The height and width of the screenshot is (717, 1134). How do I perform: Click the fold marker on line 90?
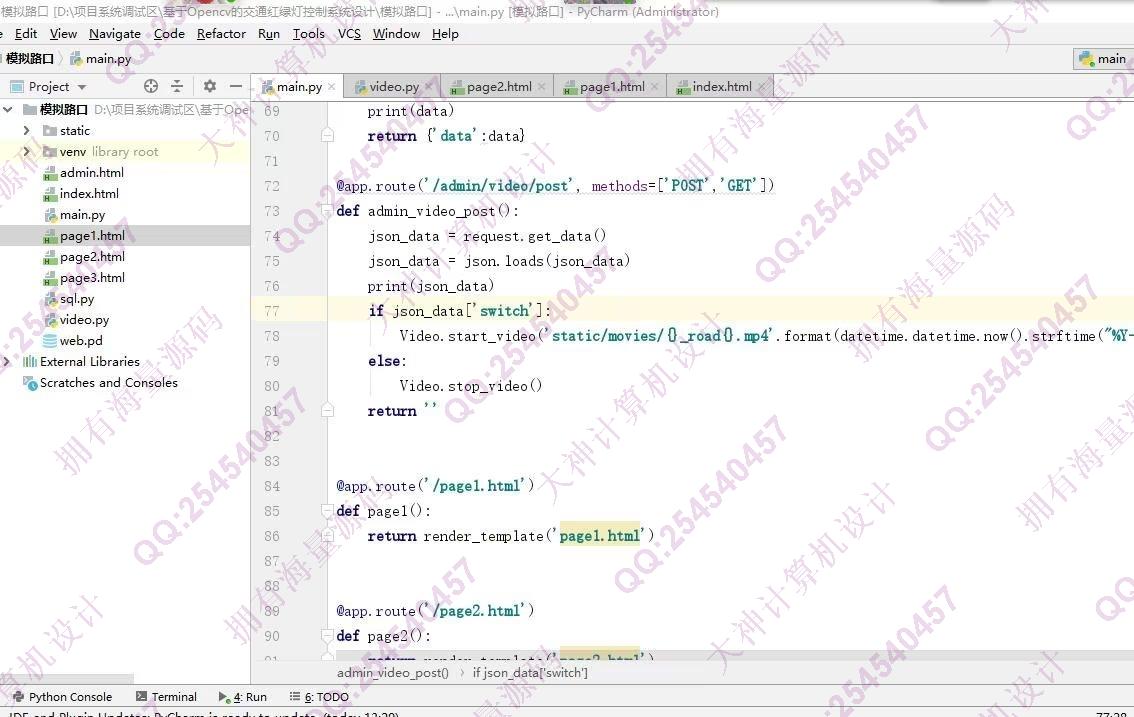(328, 635)
